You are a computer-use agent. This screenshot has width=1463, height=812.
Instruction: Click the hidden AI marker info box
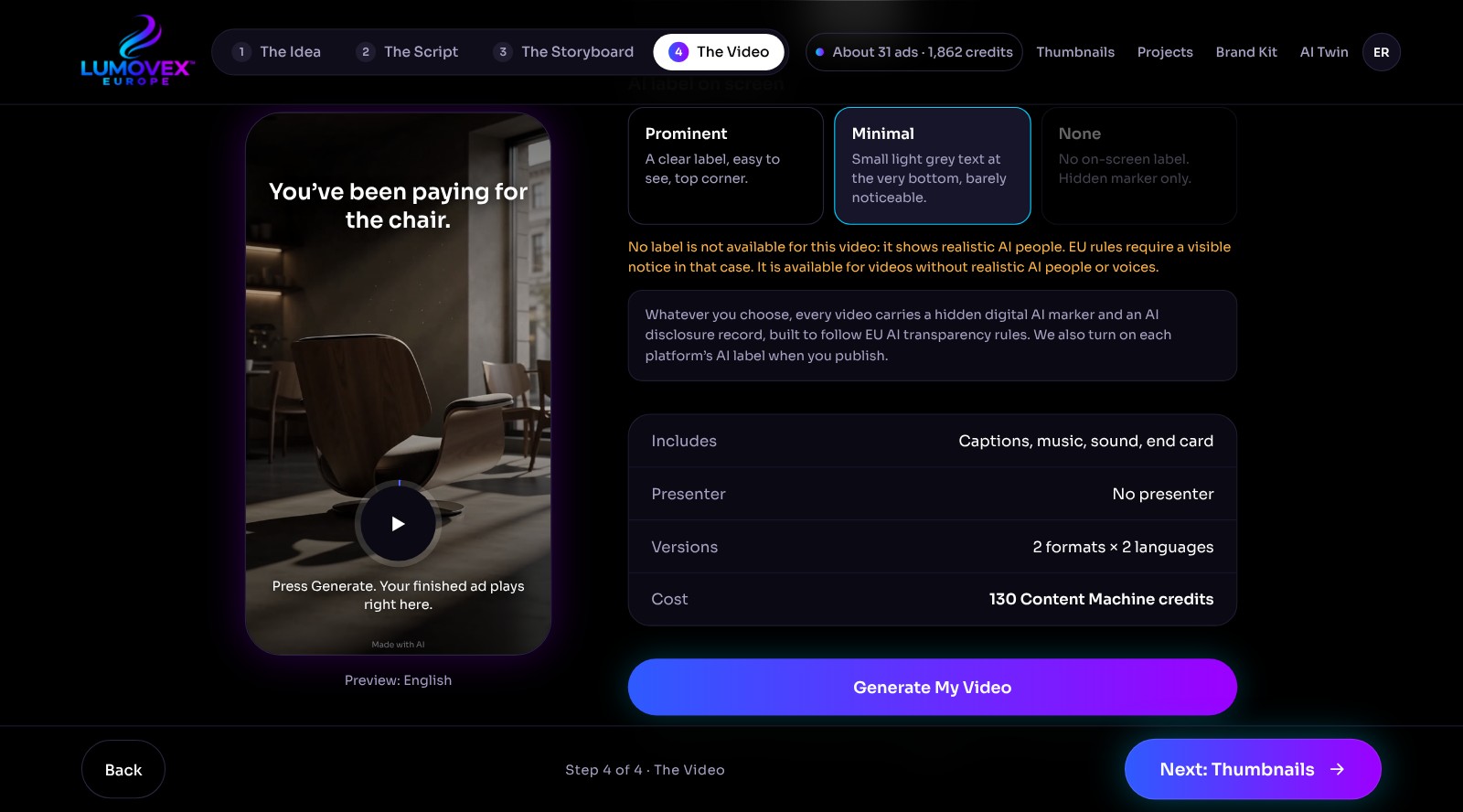coord(933,336)
